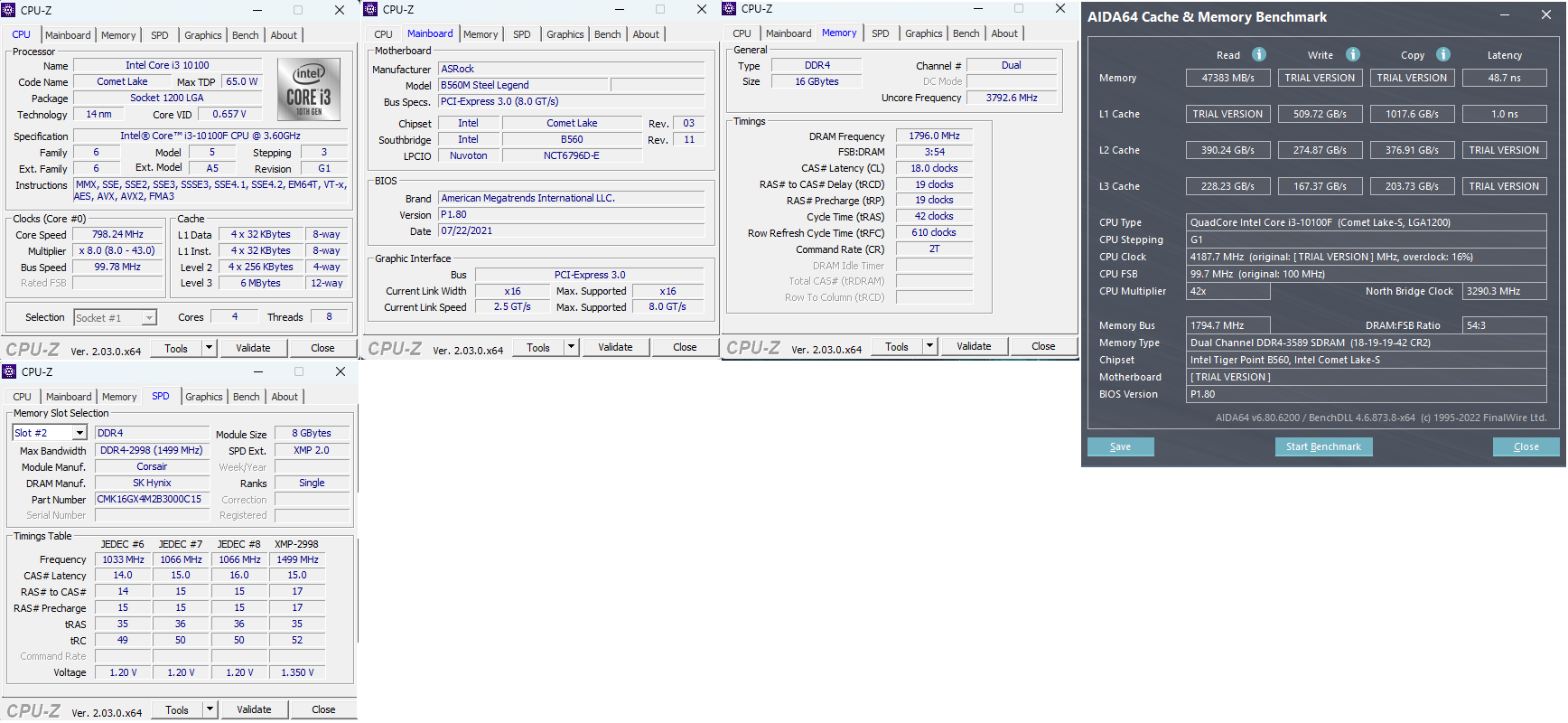
Task: Click the Max Bandwidth DDR4-2998 field
Action: point(152,450)
